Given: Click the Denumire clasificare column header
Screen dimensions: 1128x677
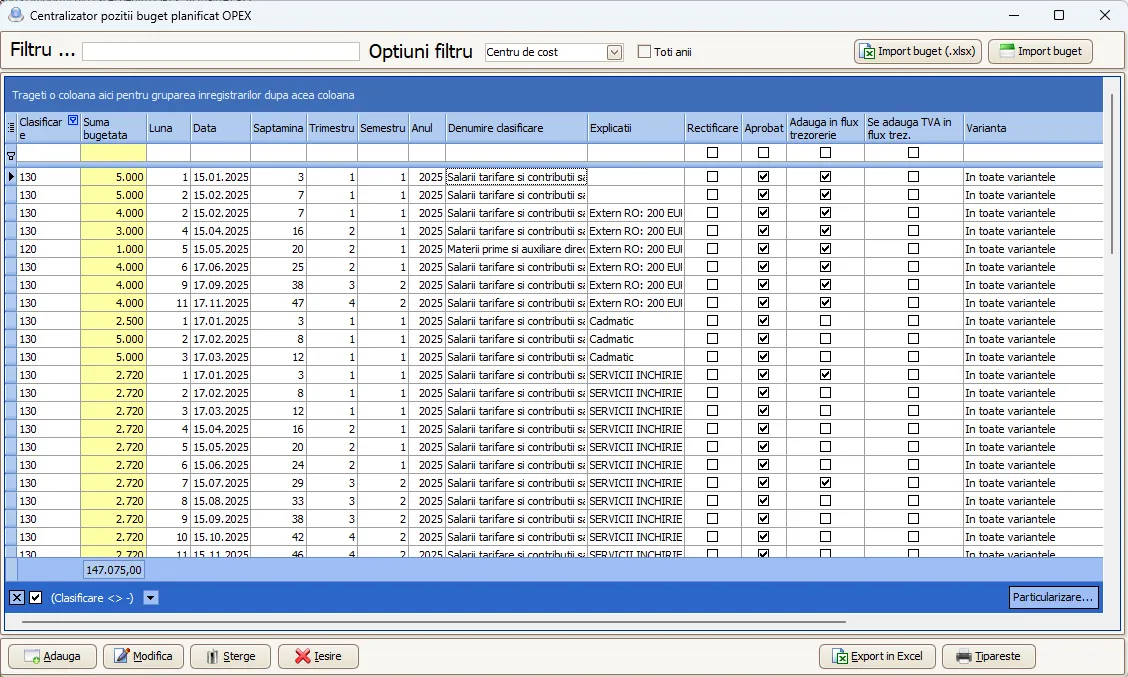Looking at the screenshot, I should pyautogui.click(x=517, y=128).
